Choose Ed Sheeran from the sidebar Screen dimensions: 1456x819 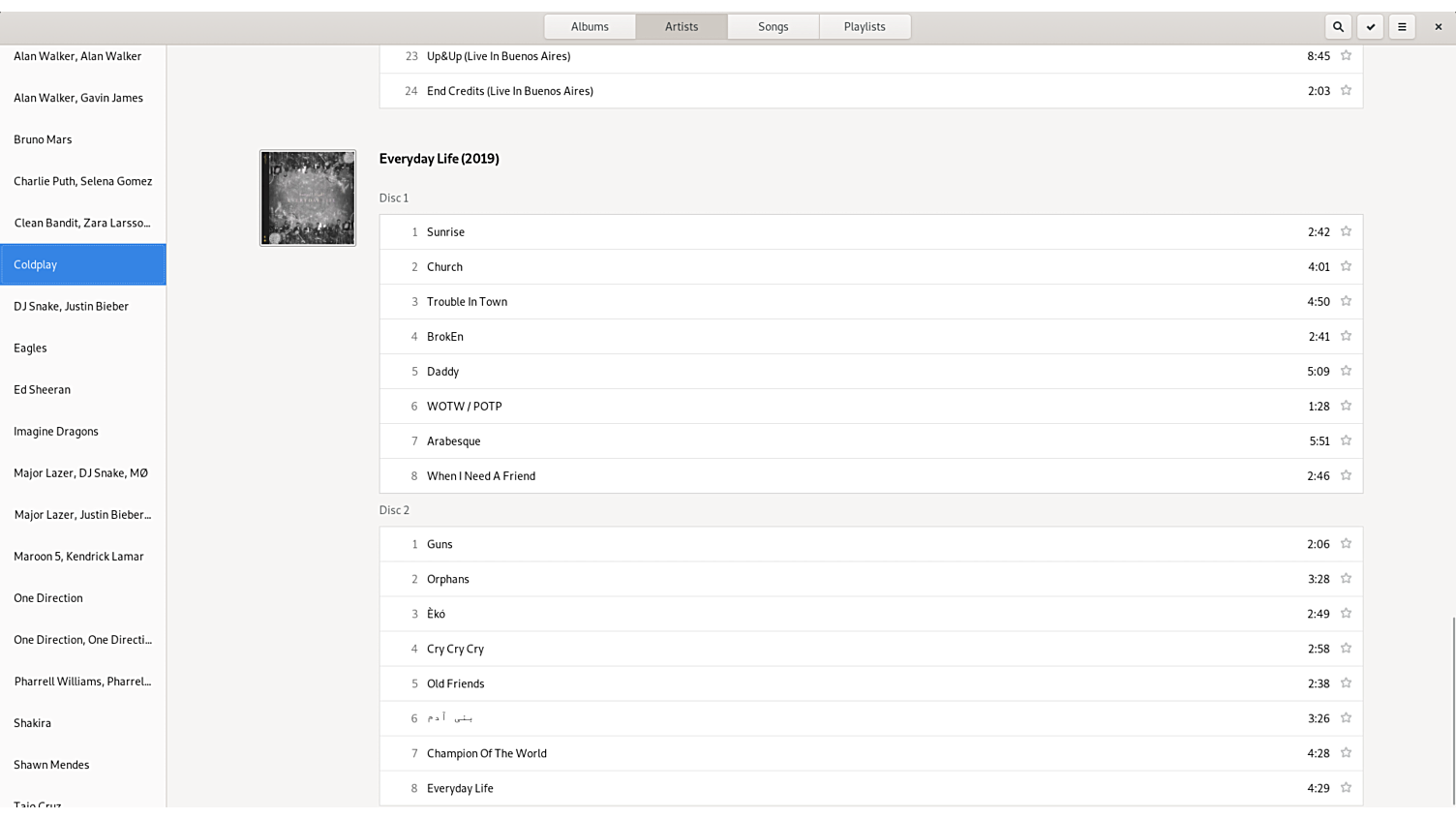(43, 390)
